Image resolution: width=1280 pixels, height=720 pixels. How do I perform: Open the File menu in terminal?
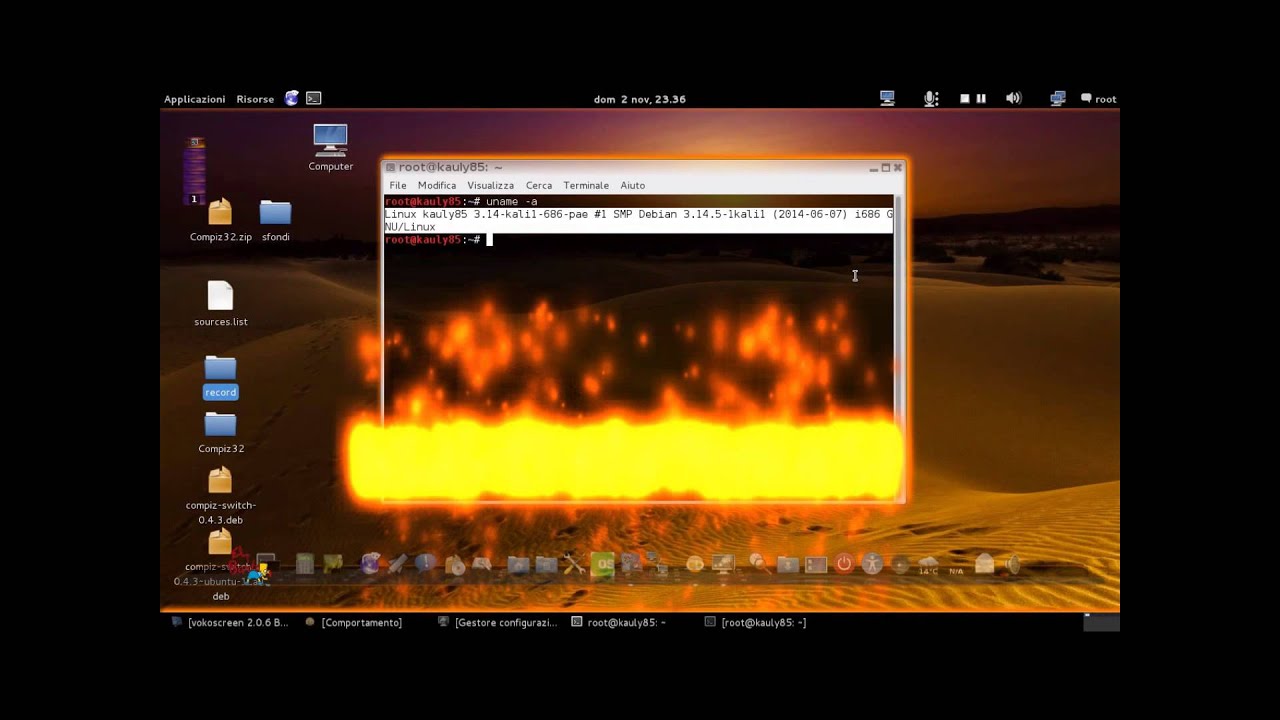[398, 185]
